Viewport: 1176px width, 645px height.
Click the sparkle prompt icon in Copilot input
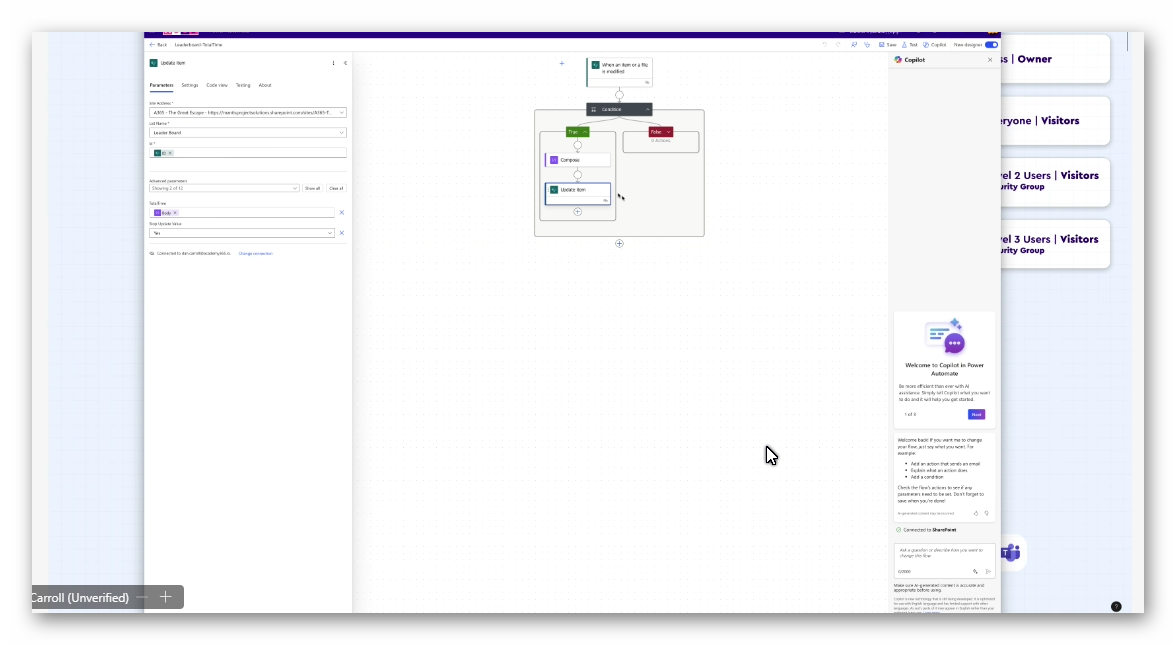tap(975, 572)
